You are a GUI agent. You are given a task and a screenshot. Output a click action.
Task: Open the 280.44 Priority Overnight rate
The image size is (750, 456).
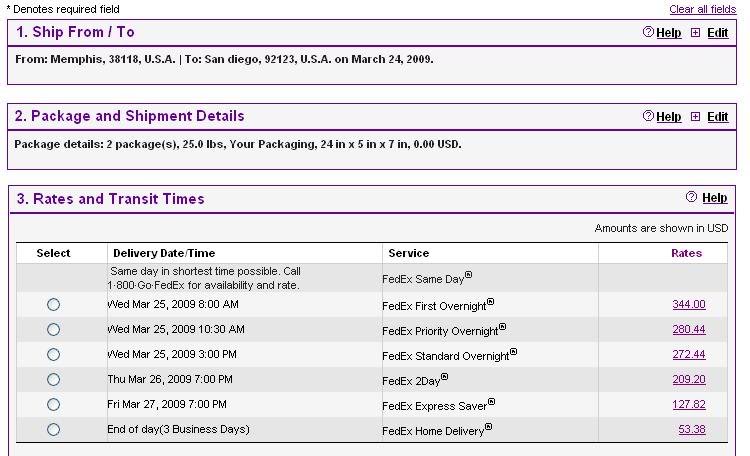click(x=689, y=329)
